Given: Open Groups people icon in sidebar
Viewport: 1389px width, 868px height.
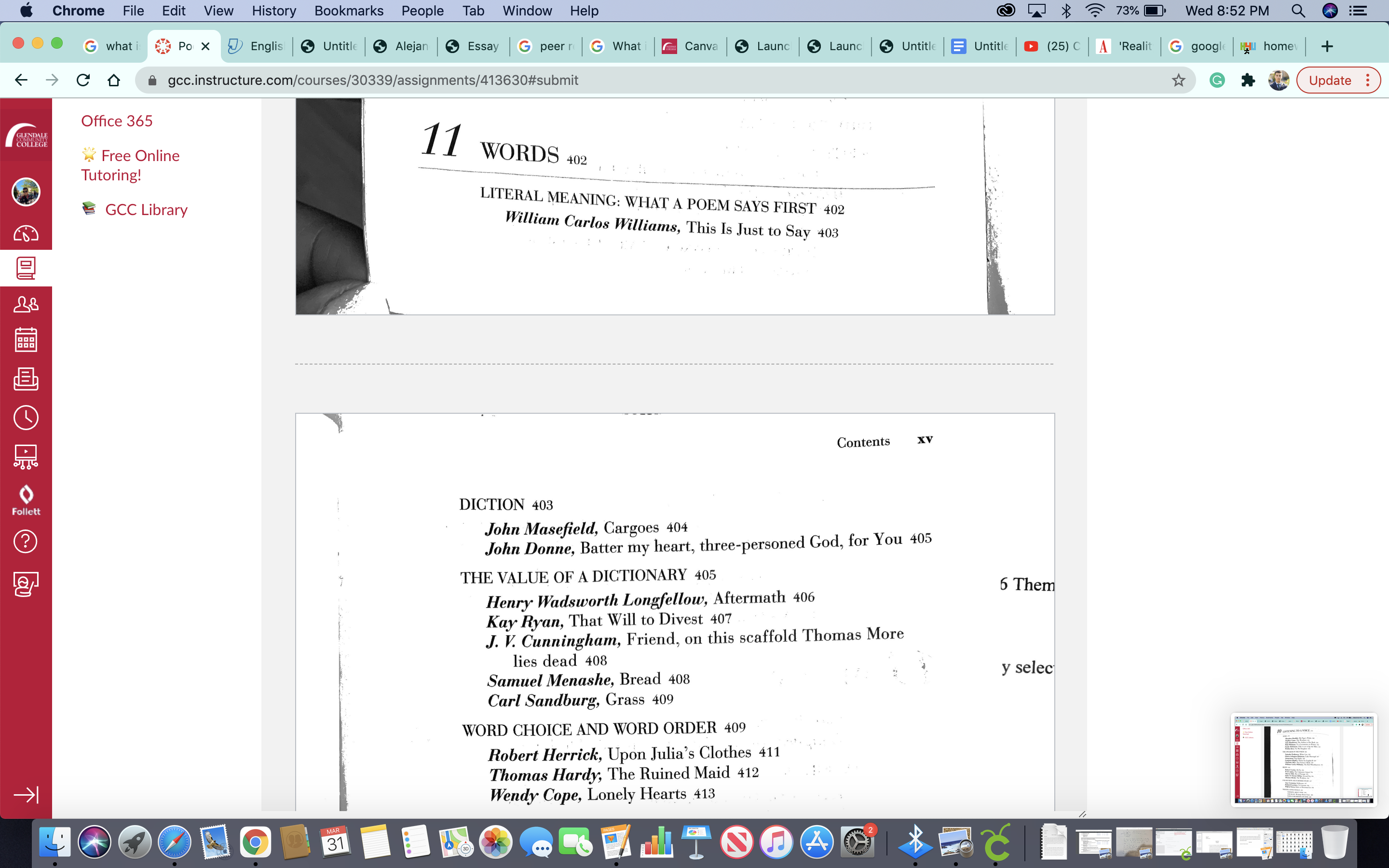Looking at the screenshot, I should pos(26,304).
